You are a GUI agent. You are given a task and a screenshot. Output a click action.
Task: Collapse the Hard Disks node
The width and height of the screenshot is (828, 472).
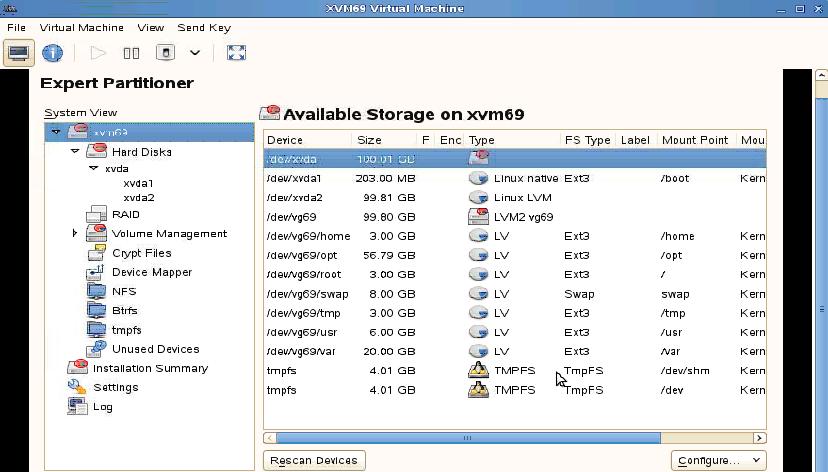pos(75,152)
